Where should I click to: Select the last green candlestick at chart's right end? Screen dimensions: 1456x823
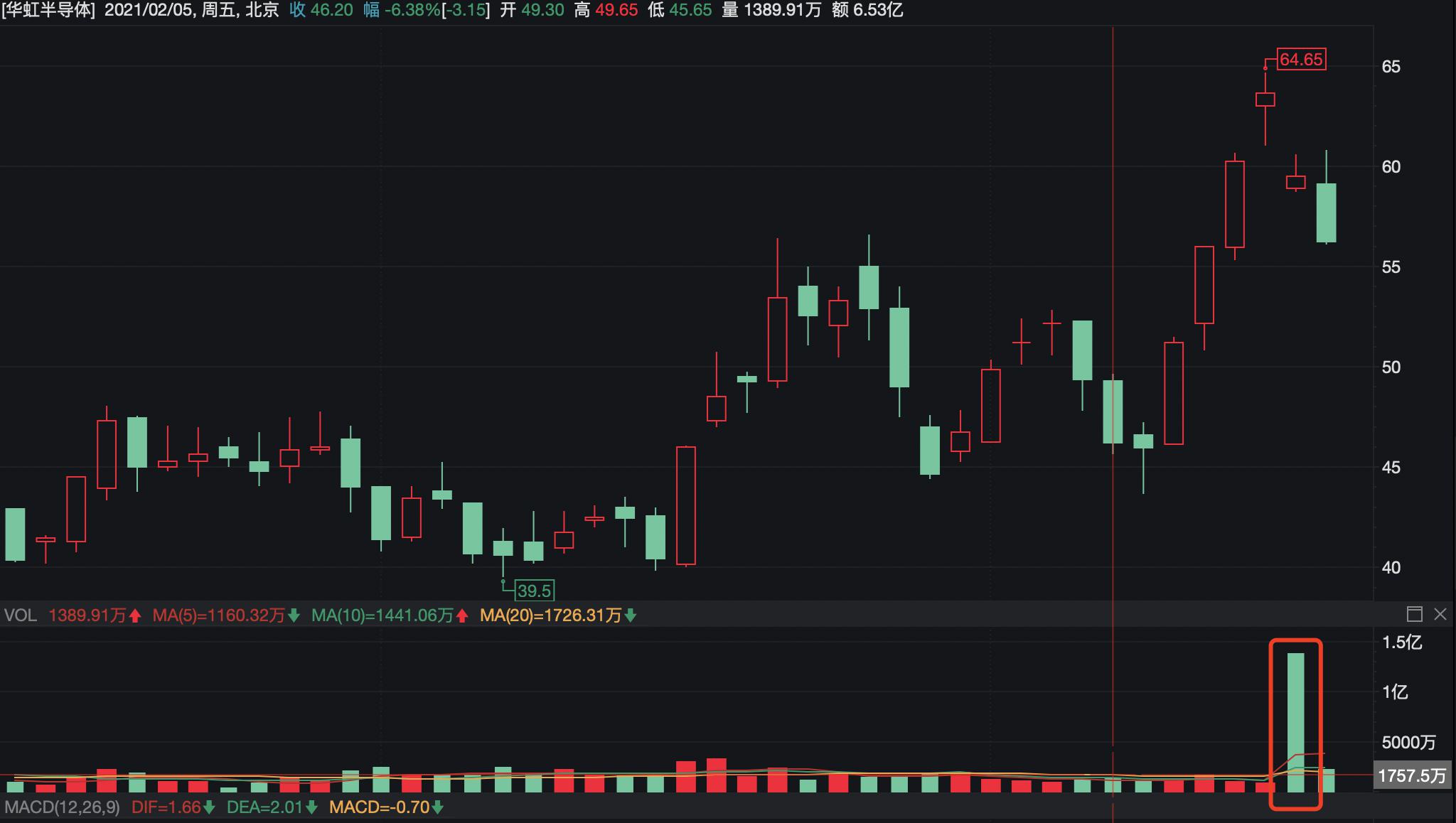(x=1326, y=213)
